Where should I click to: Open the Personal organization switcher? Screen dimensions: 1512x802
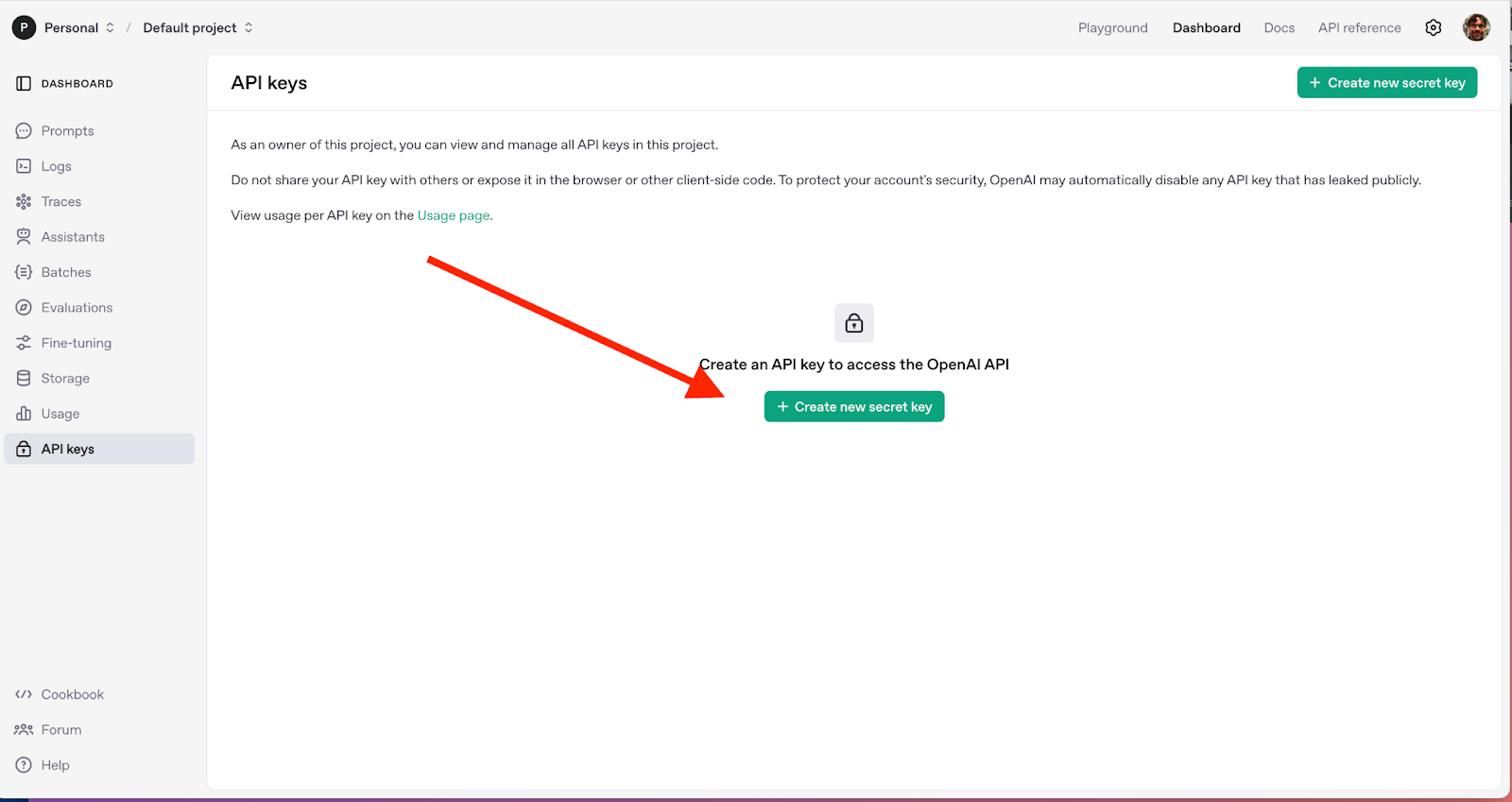tap(79, 27)
